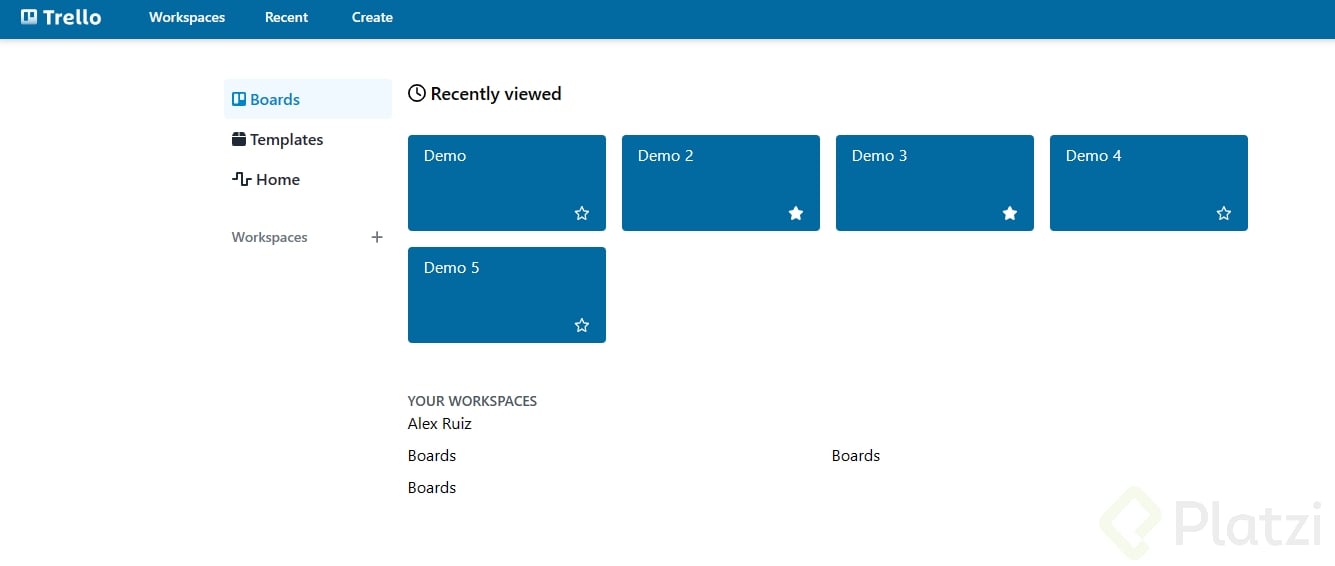Open the Demo 5 board tile
This screenshot has width=1335, height=566.
(490, 290)
